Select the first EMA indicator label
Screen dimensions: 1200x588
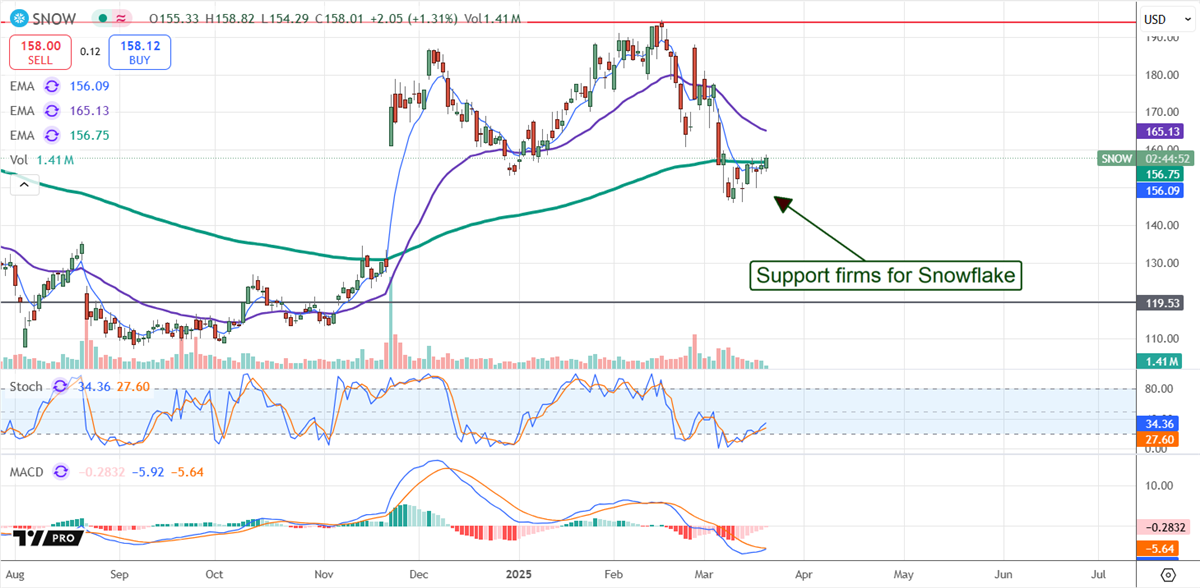point(23,88)
